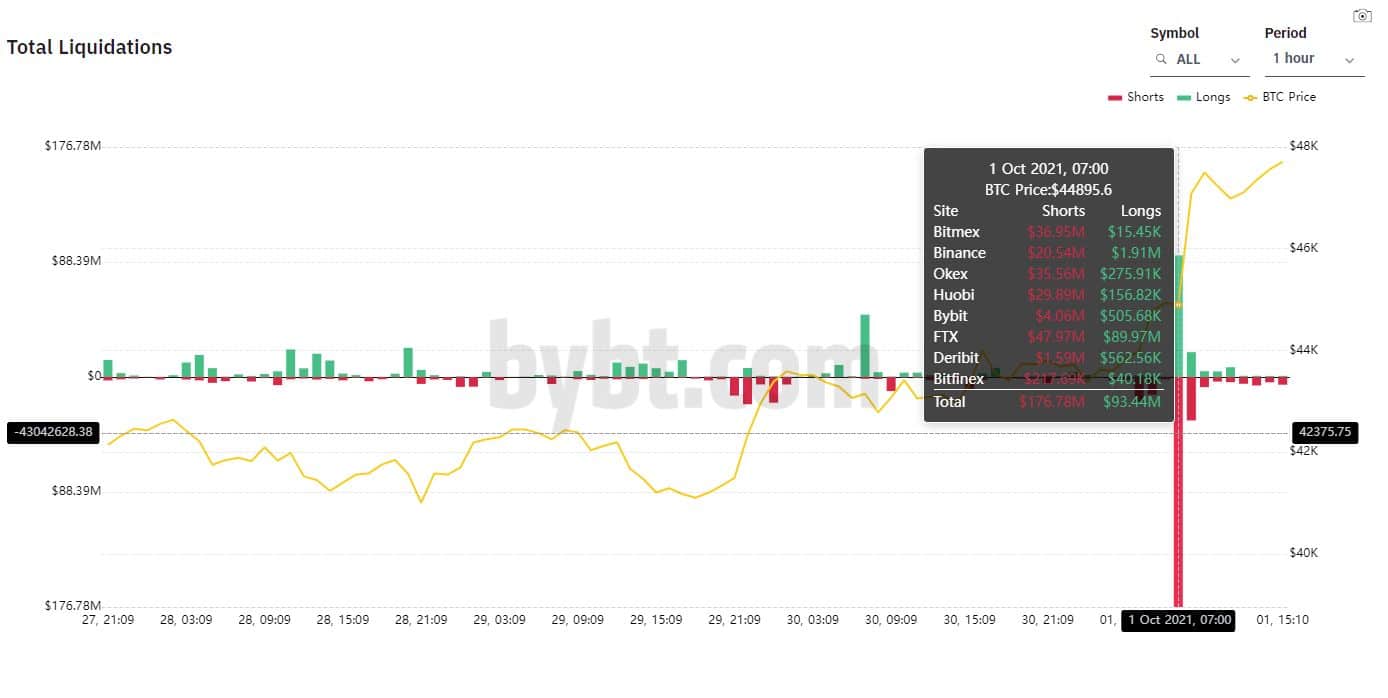Click Bitfinex longs value "$40.18K"
The image size is (1388, 698).
tap(1134, 379)
